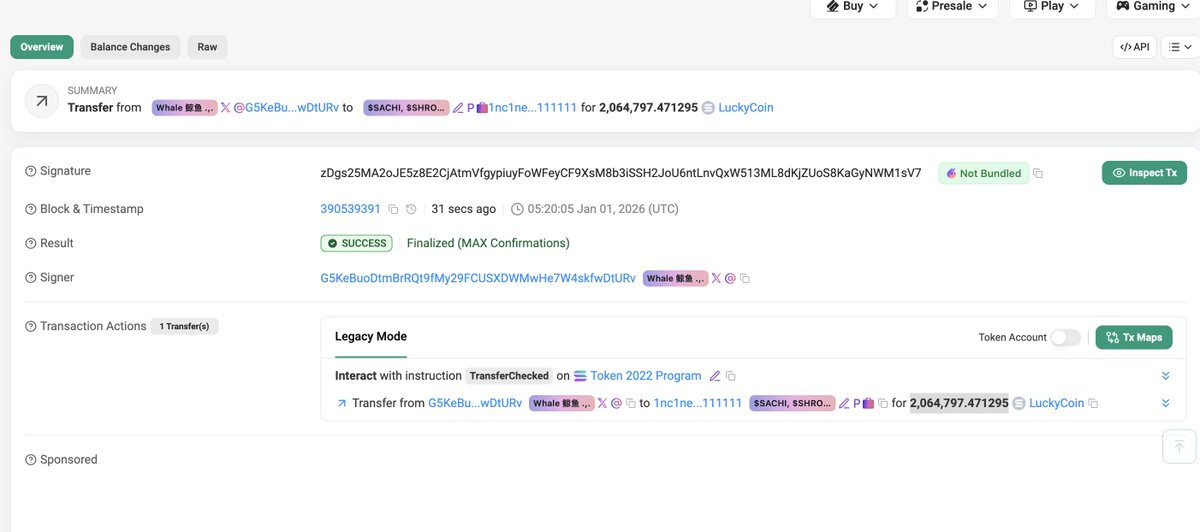Click the X (Twitter) icon on the Signer row
Screen dimensions: 1200x532
pos(716,278)
